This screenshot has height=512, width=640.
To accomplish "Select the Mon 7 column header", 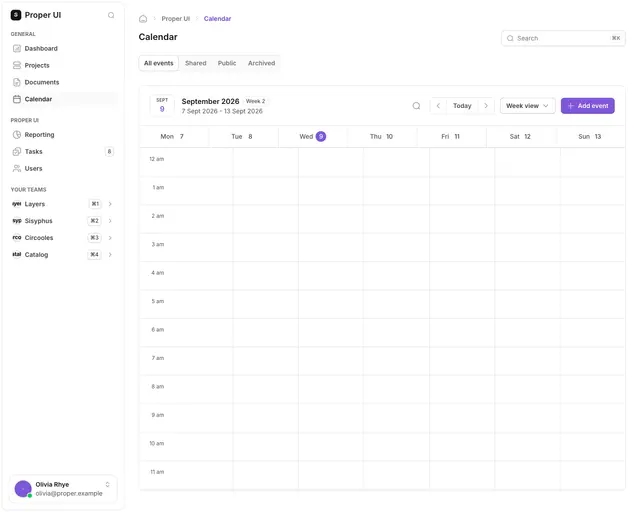I will [x=172, y=137].
